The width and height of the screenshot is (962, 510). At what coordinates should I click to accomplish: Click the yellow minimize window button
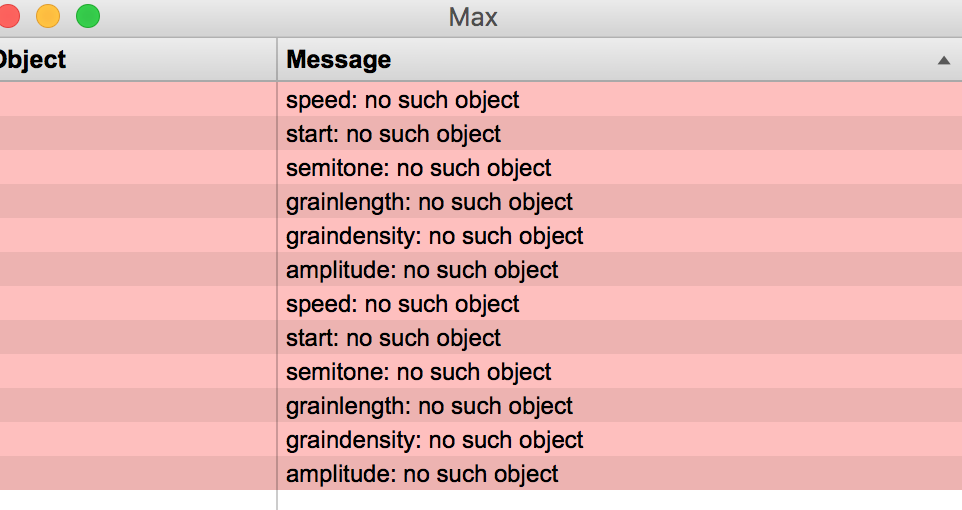pos(48,16)
